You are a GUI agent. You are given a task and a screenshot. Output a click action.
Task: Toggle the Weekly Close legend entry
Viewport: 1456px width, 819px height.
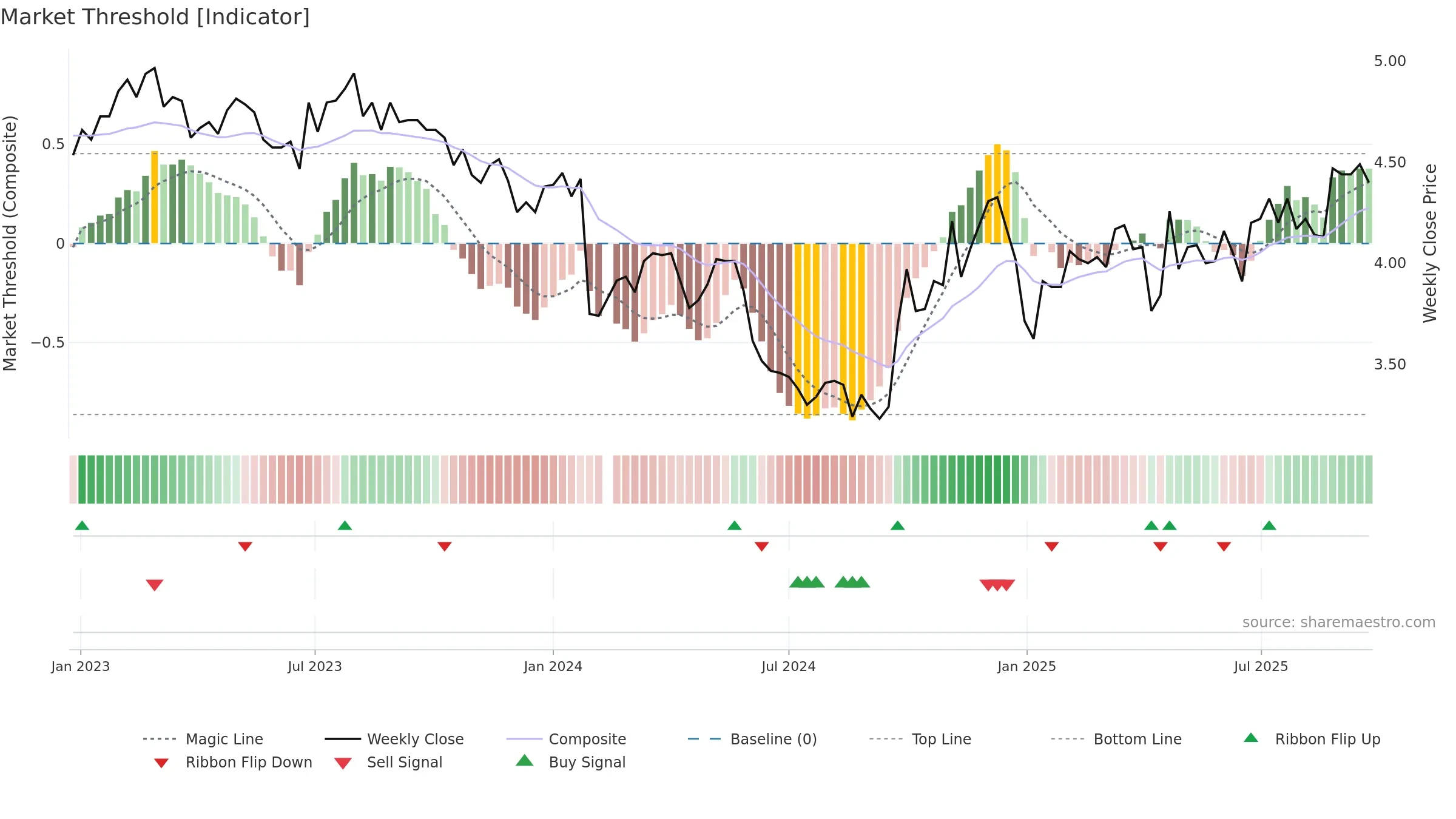click(394, 739)
